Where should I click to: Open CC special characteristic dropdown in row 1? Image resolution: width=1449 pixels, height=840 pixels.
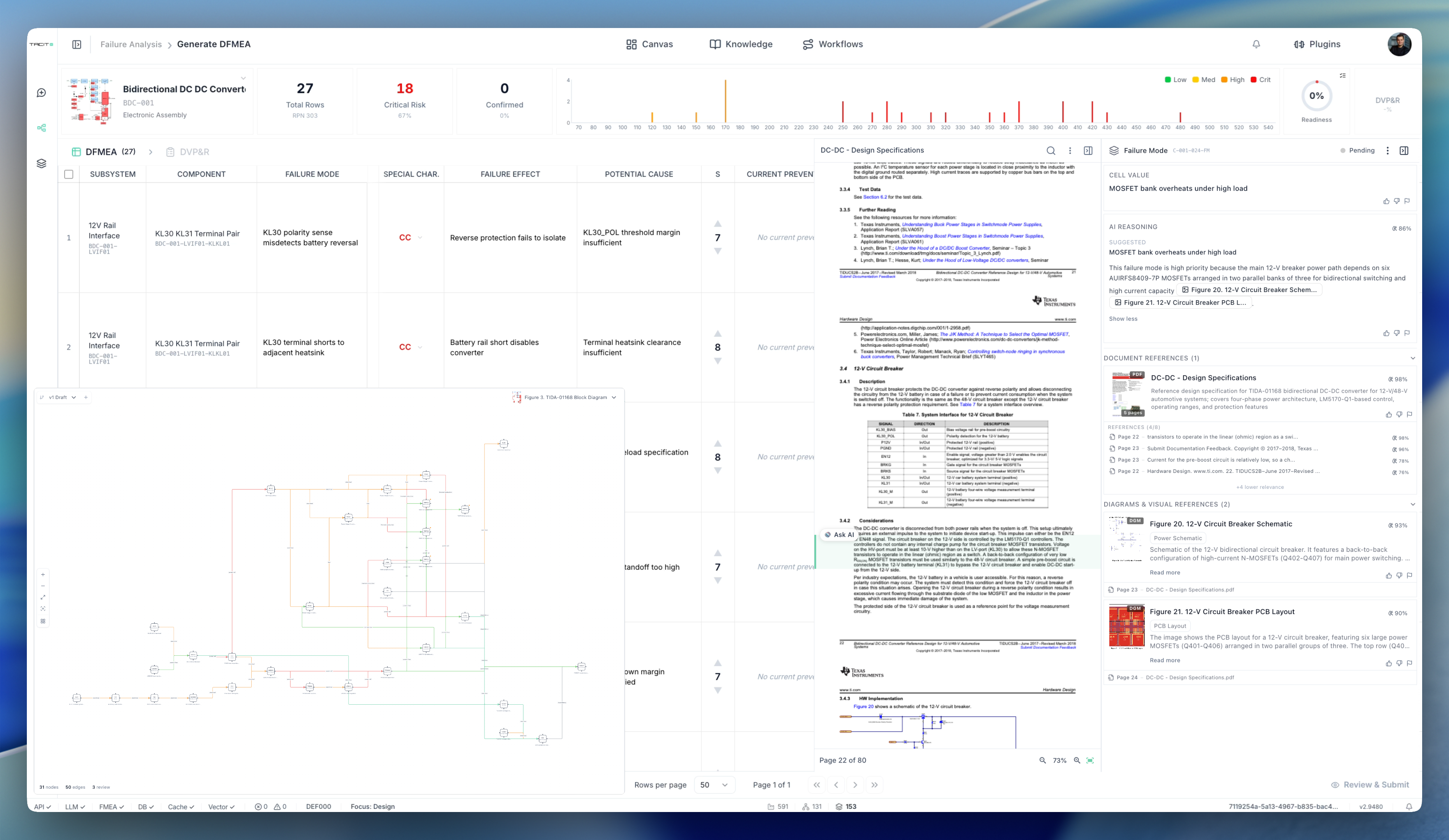pos(420,237)
